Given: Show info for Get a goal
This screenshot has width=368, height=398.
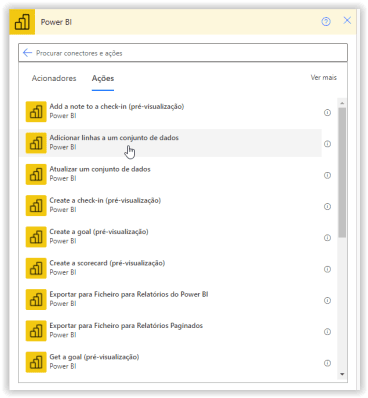Looking at the screenshot, I should coord(327,363).
